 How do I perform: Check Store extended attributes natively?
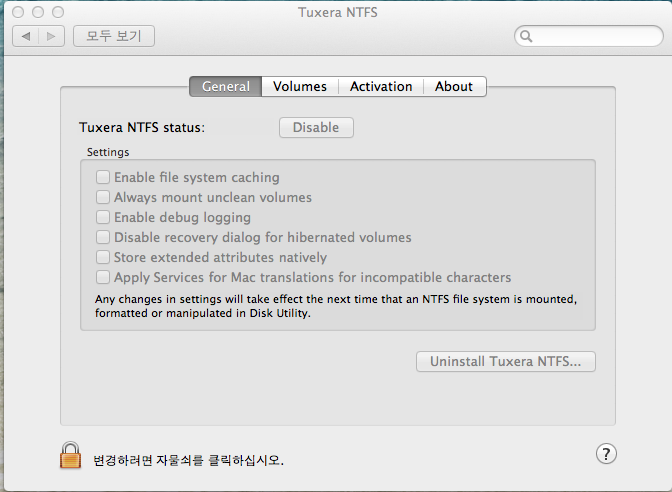point(103,257)
